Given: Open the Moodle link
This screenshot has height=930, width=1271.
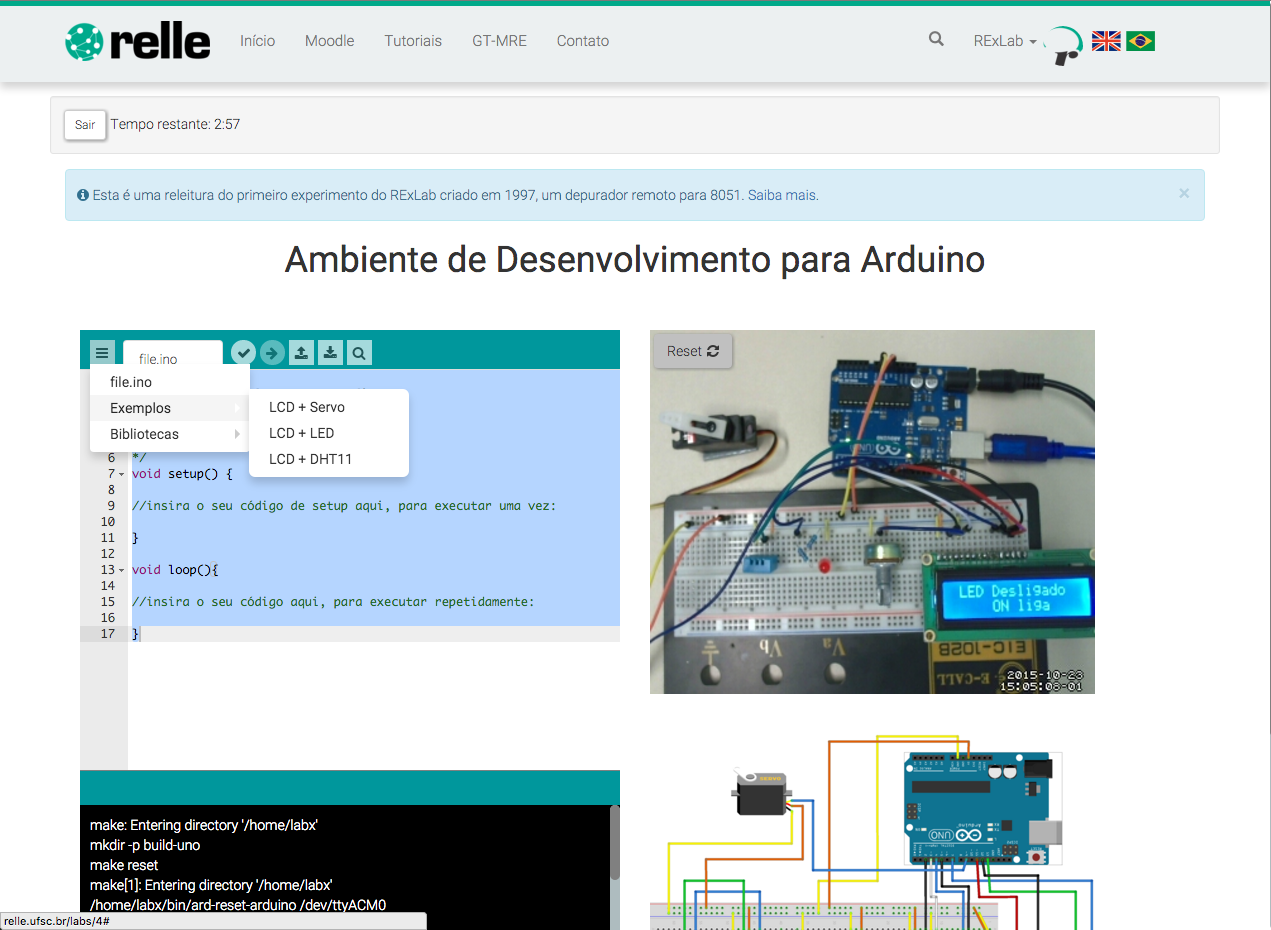Looking at the screenshot, I should coord(329,41).
